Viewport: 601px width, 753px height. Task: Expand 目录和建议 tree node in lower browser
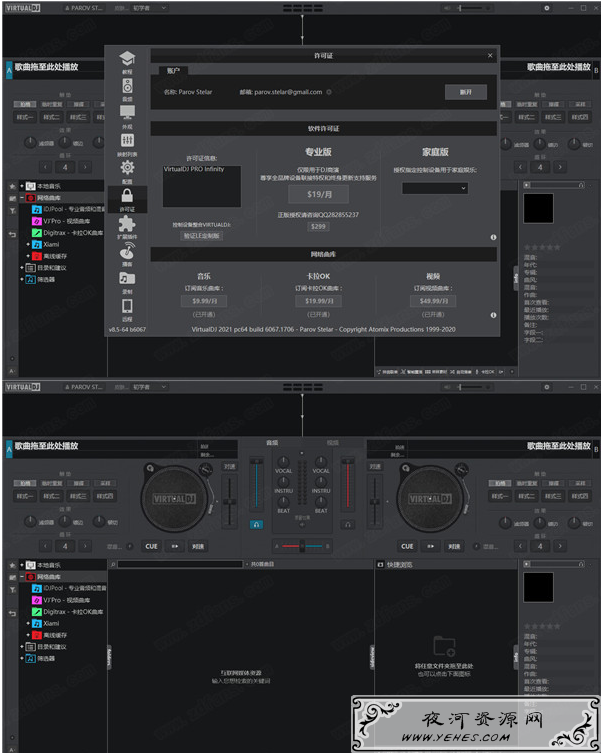[x=22, y=647]
